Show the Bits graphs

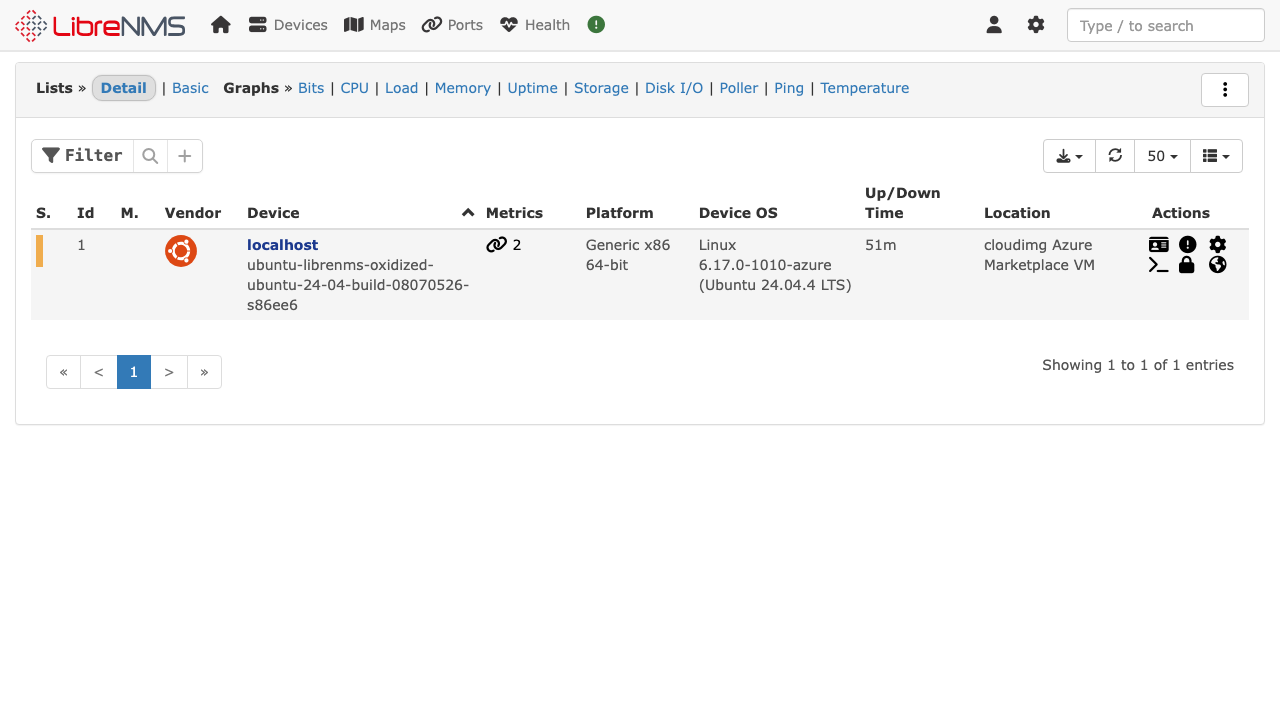coord(311,88)
